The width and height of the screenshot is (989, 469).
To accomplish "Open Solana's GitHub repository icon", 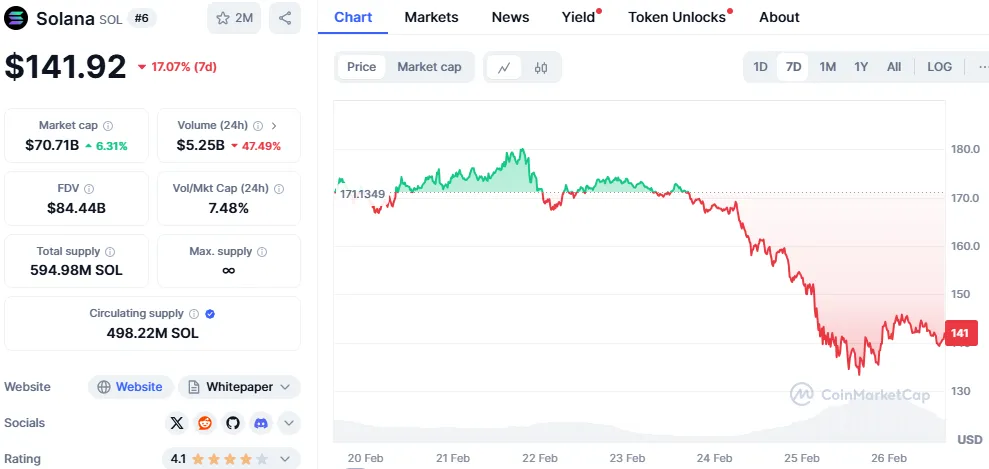I will click(233, 423).
